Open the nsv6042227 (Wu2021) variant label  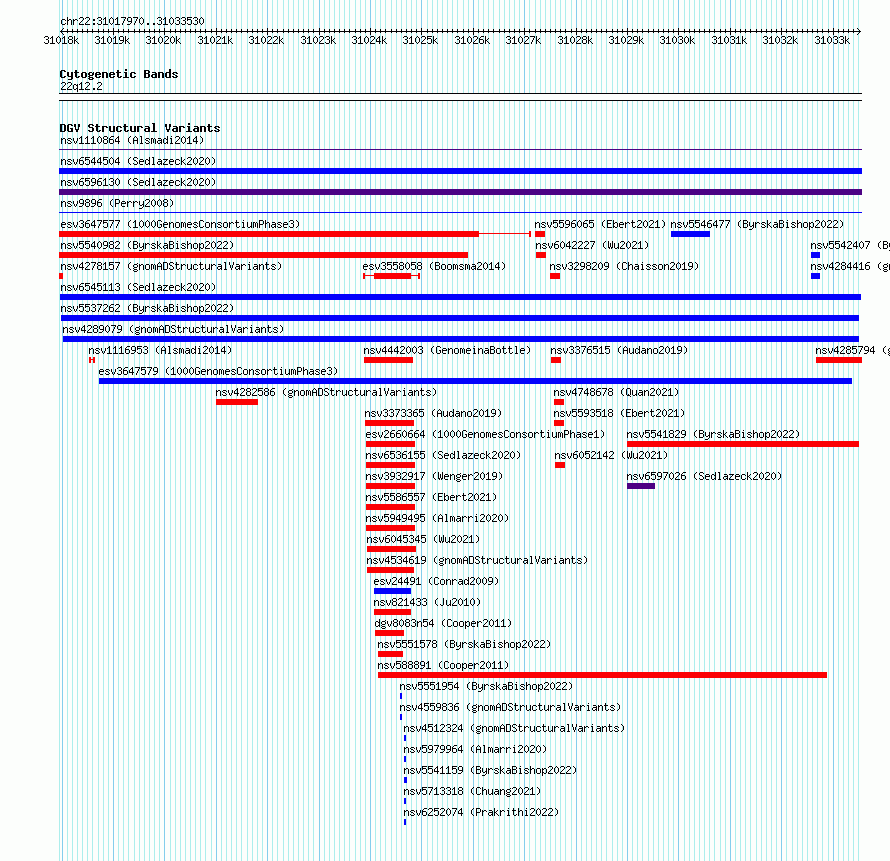pos(592,245)
